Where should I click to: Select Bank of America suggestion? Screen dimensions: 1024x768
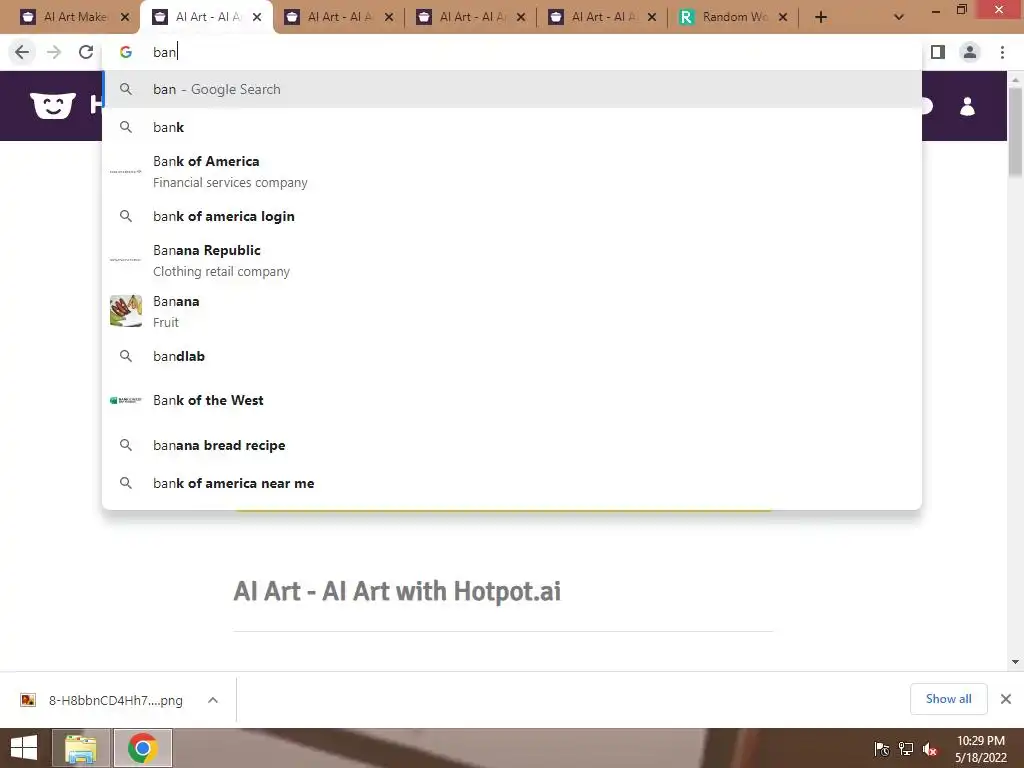tap(512, 172)
